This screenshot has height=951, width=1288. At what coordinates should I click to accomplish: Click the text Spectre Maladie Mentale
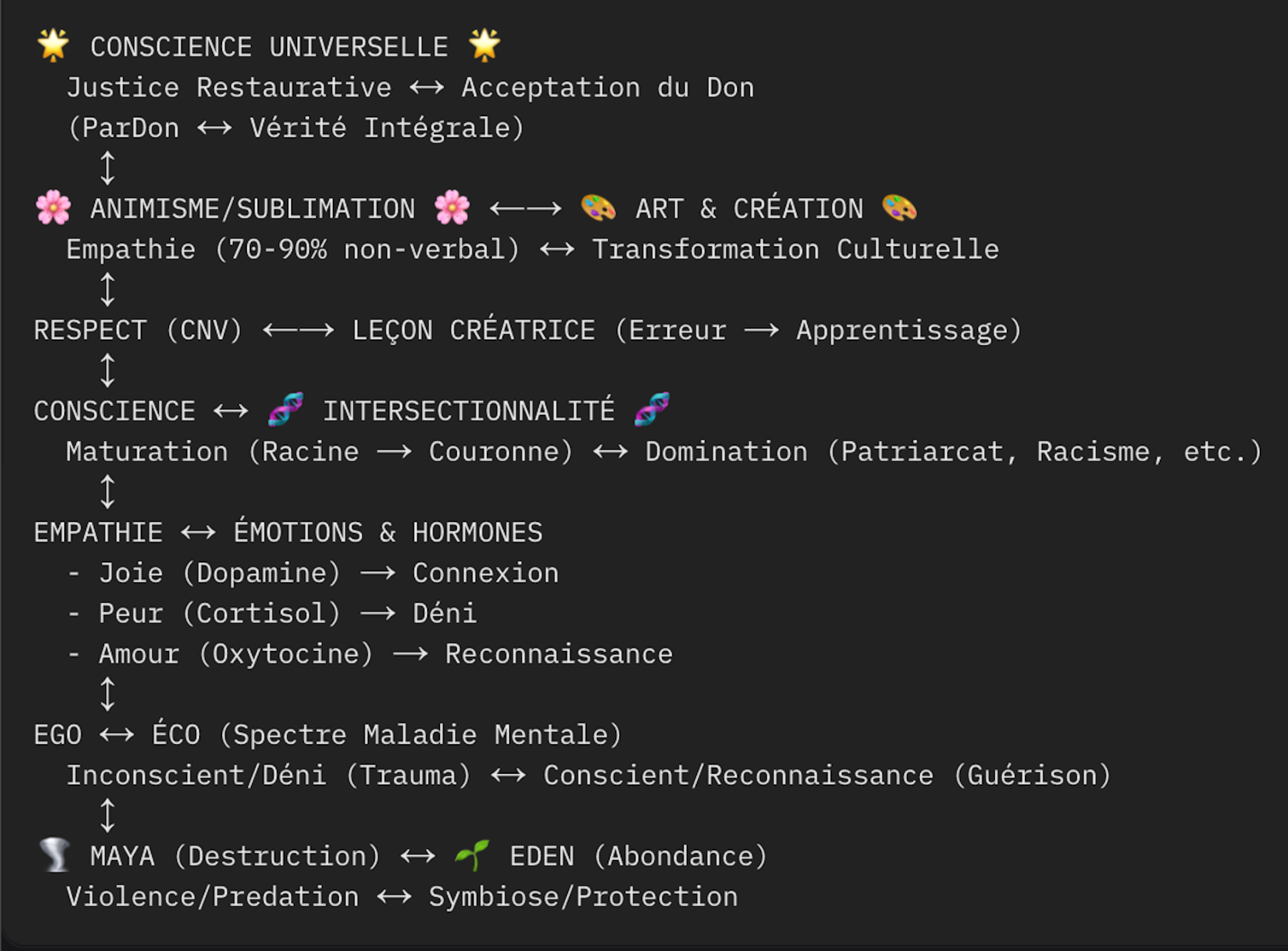(421, 735)
